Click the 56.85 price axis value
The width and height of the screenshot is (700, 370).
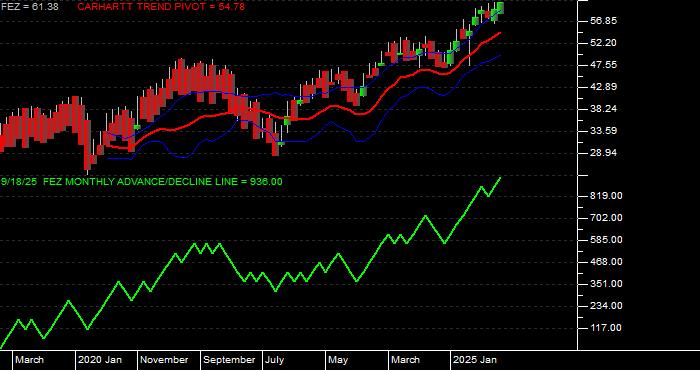[x=604, y=21]
